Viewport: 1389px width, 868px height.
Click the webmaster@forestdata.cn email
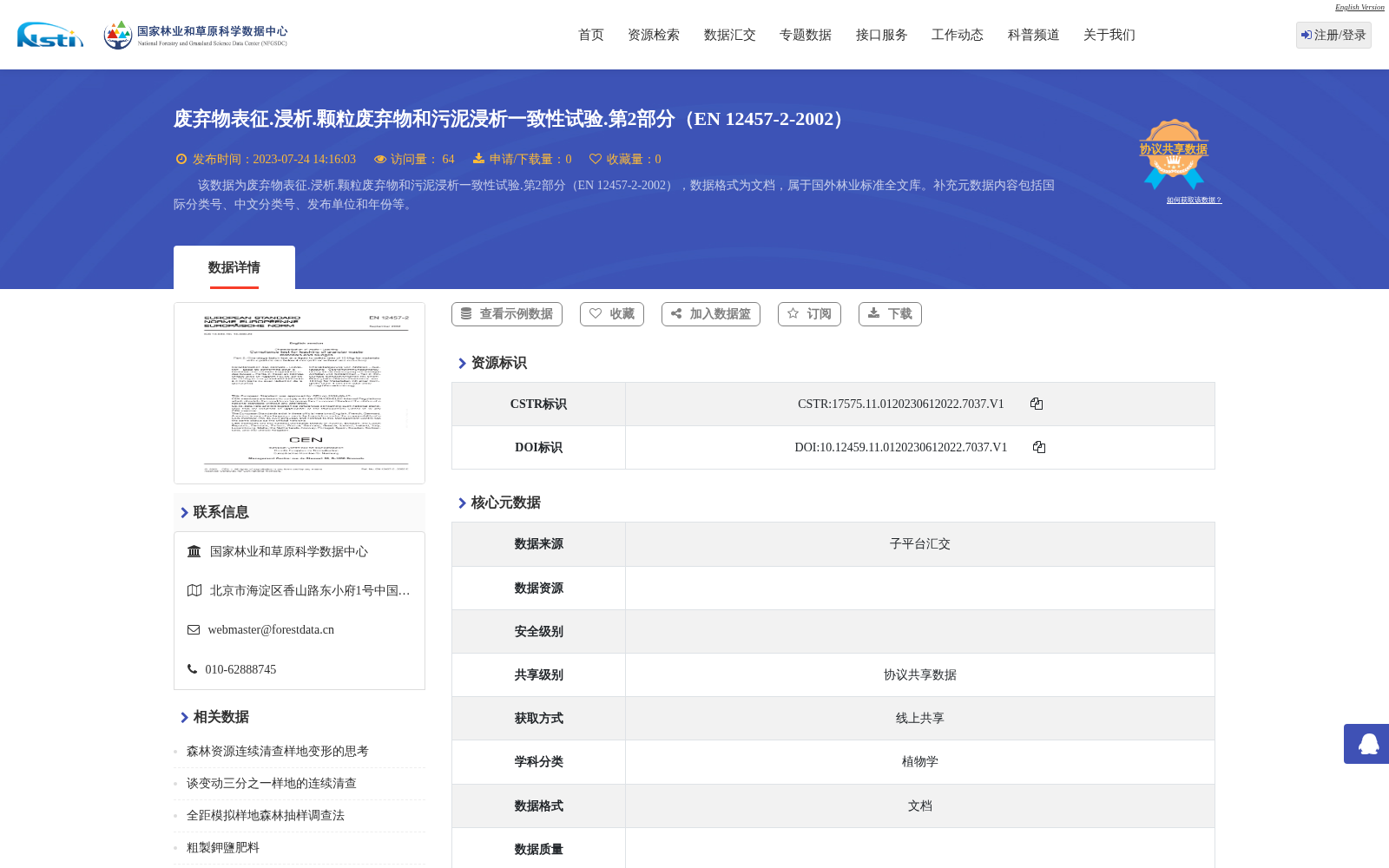[271, 630]
